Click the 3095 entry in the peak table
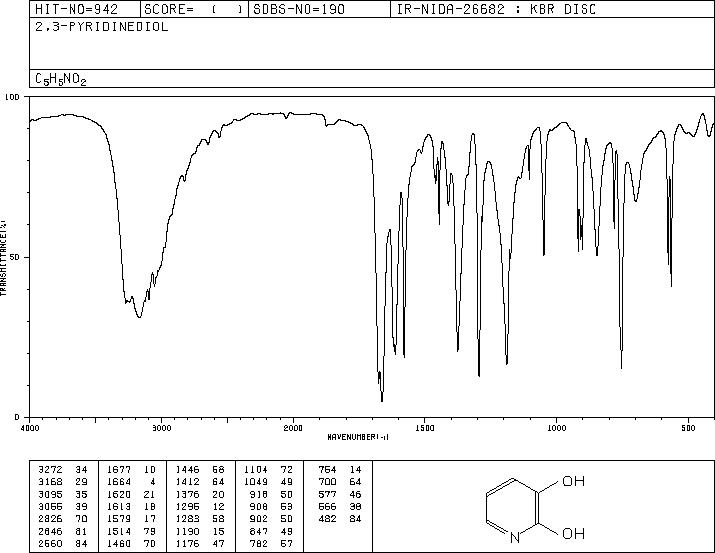Image resolution: width=715 pixels, height=553 pixels. [50, 494]
